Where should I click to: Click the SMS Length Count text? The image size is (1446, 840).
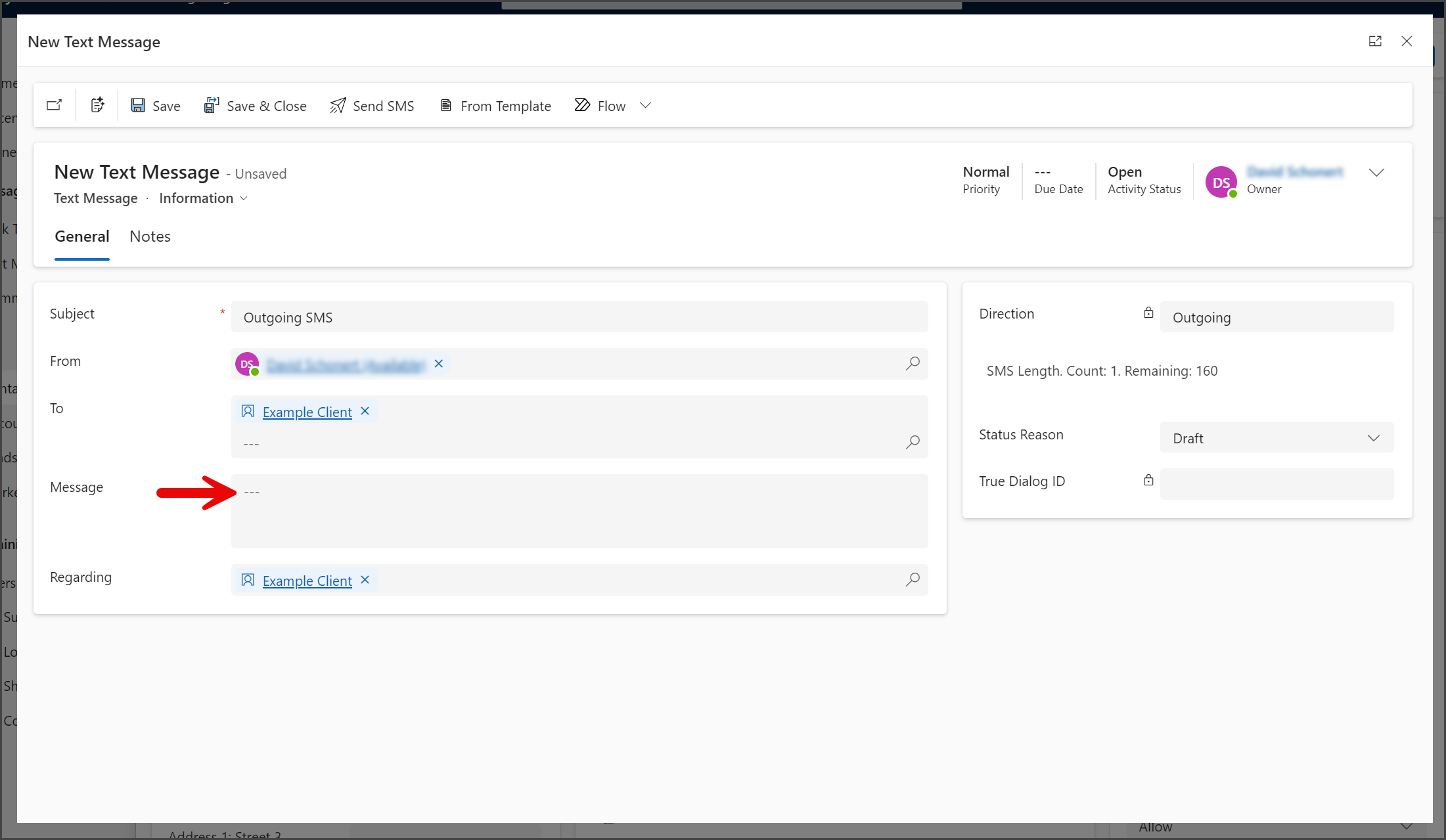1102,371
